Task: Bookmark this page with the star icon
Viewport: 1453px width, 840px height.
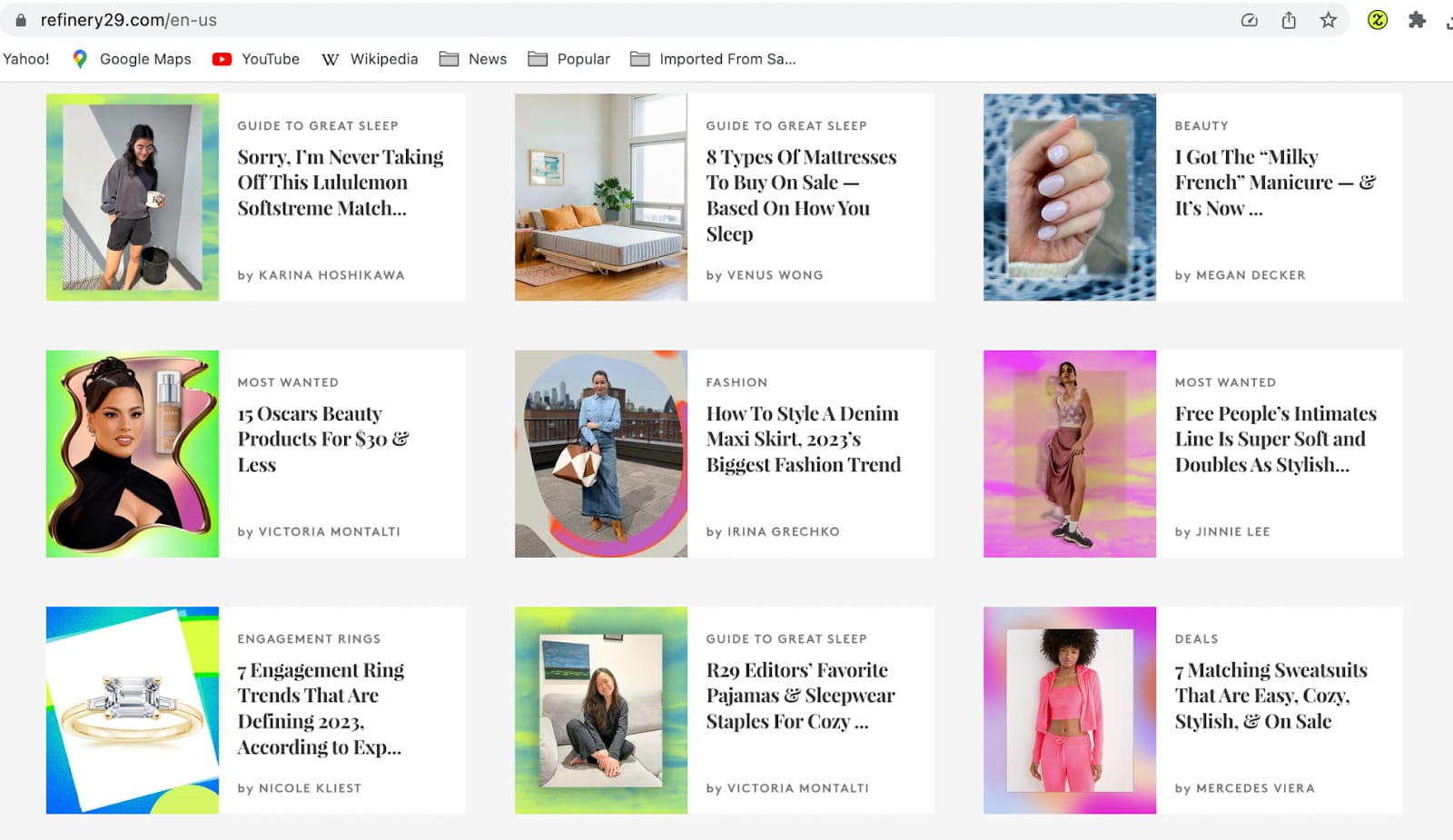Action: click(1328, 20)
